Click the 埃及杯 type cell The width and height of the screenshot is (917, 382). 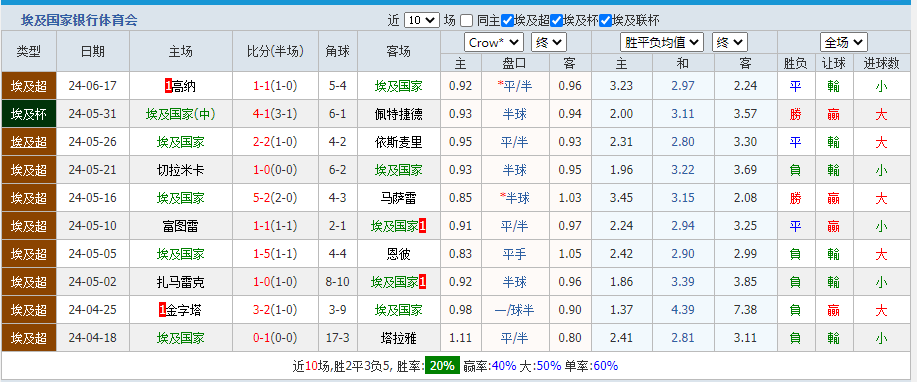tap(29, 114)
